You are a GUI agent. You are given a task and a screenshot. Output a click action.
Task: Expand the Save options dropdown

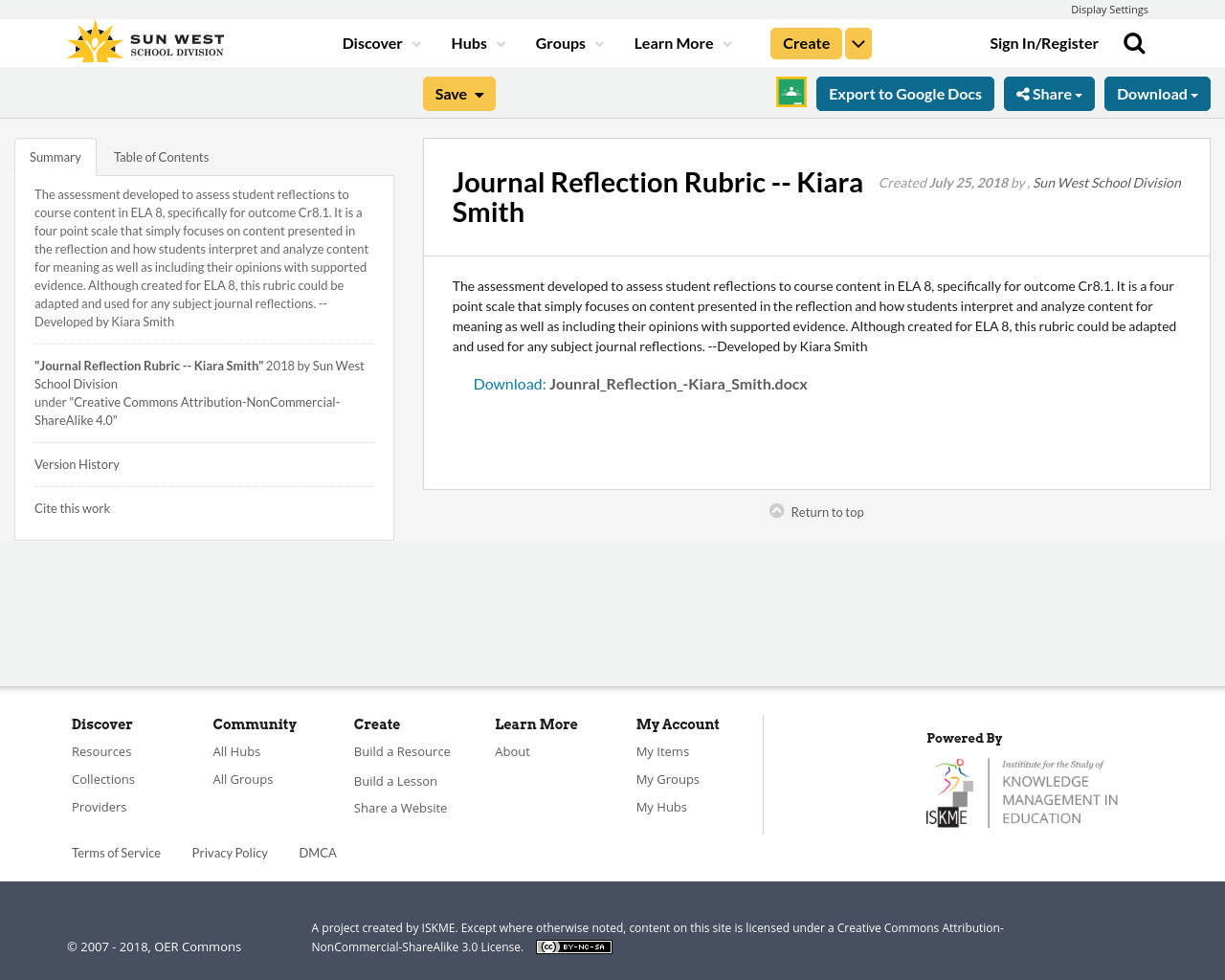(458, 92)
